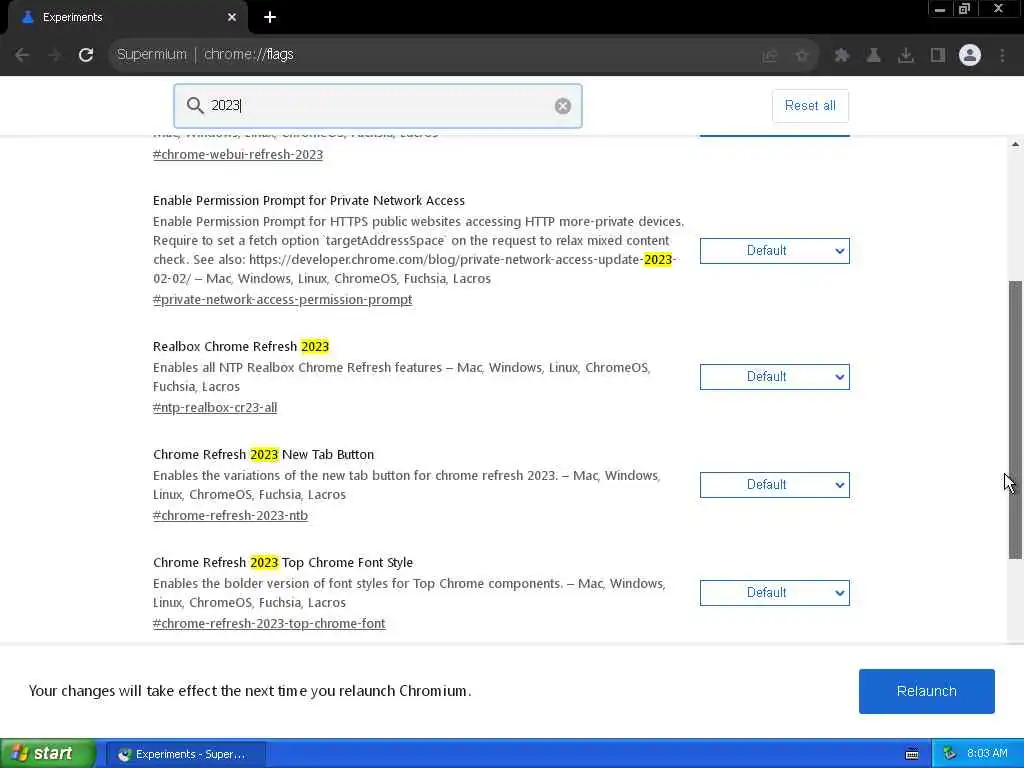1024x768 pixels.
Task: Click the forward navigation arrow
Action: coord(55,55)
